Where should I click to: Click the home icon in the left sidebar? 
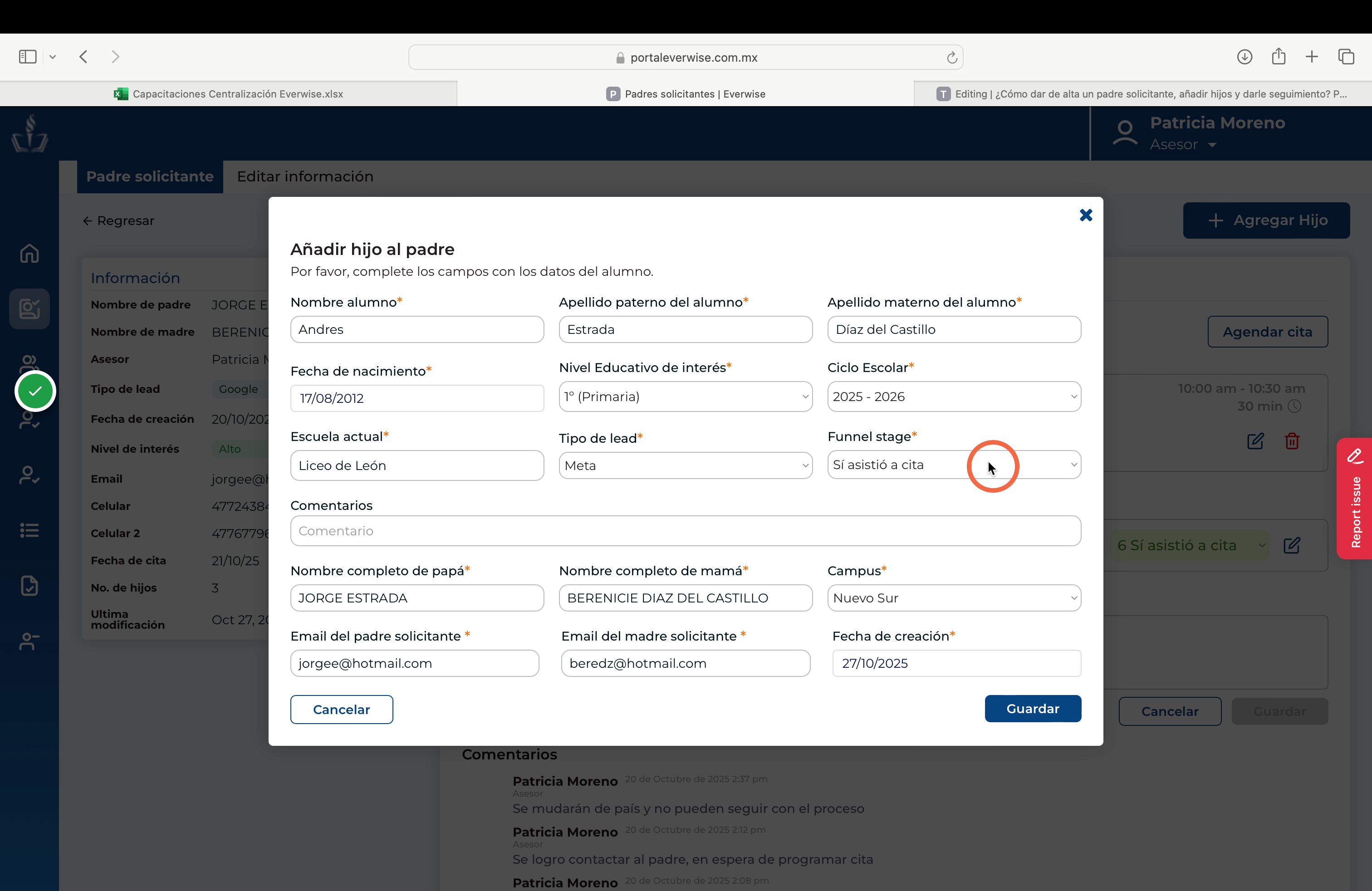pyautogui.click(x=29, y=254)
